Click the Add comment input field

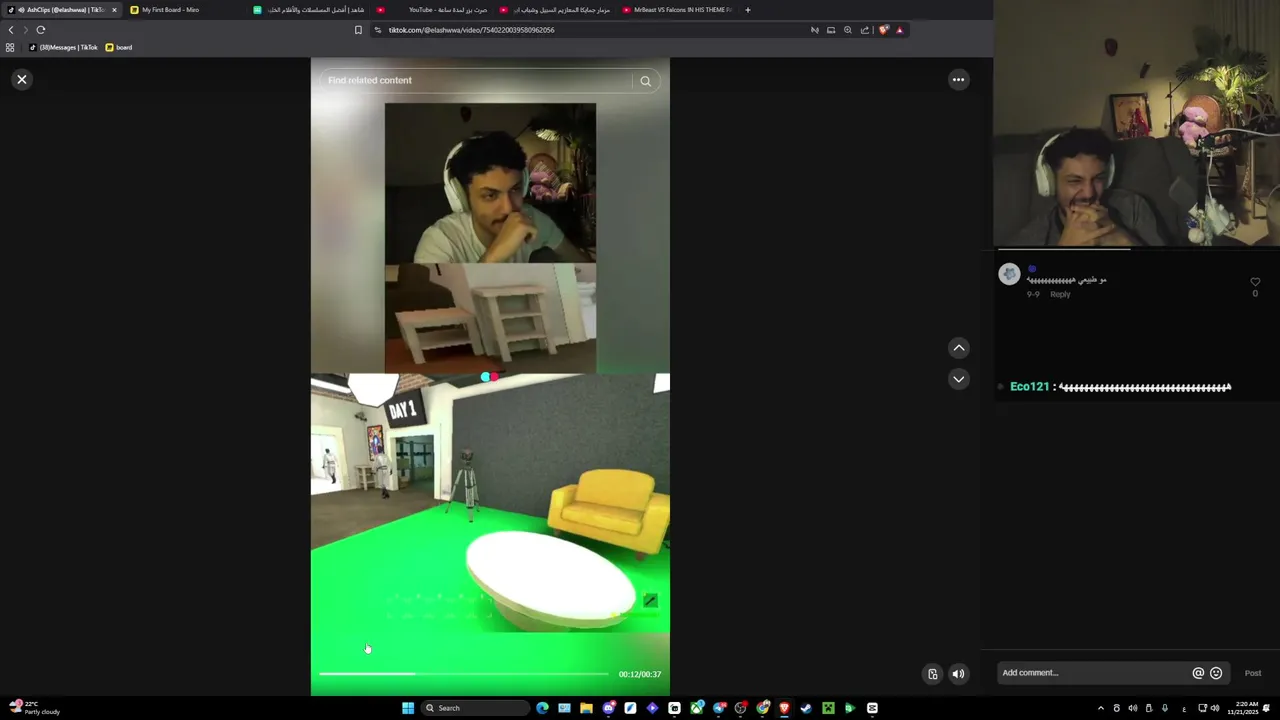coord(1095,673)
